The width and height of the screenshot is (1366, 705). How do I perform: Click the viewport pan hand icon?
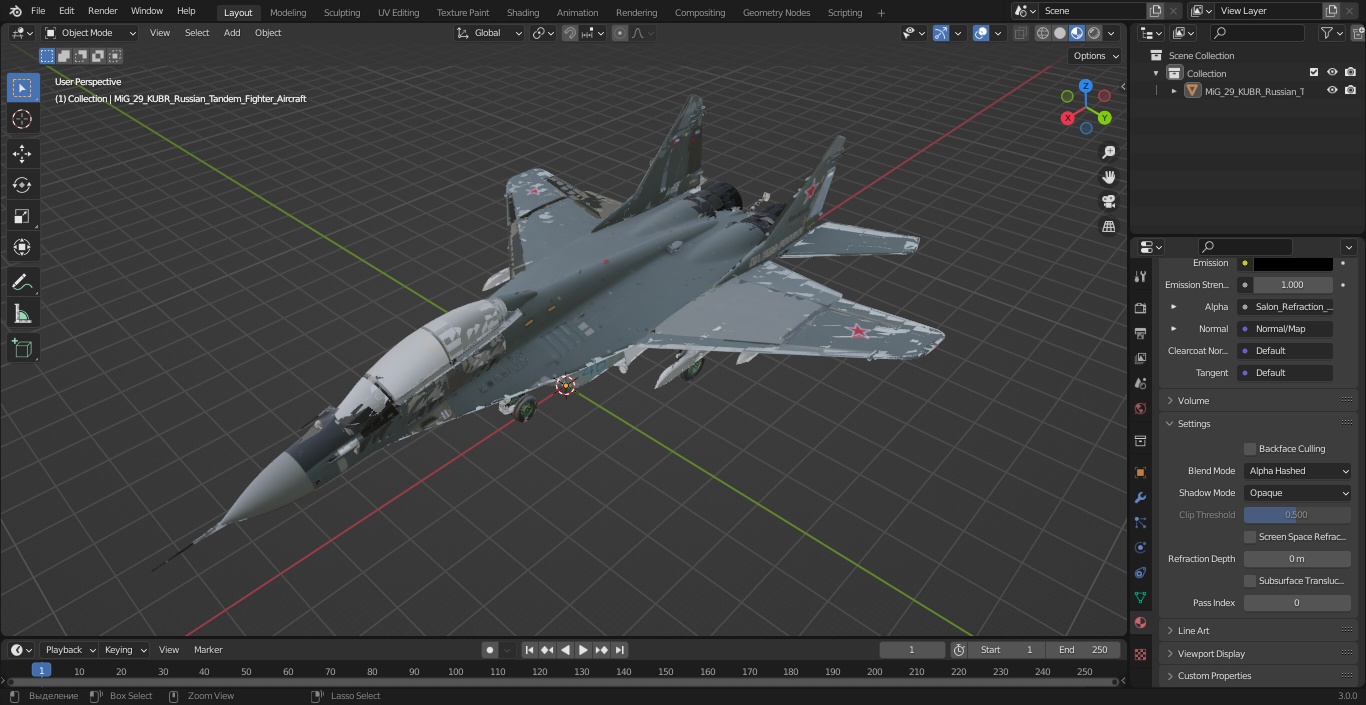pyautogui.click(x=1108, y=177)
